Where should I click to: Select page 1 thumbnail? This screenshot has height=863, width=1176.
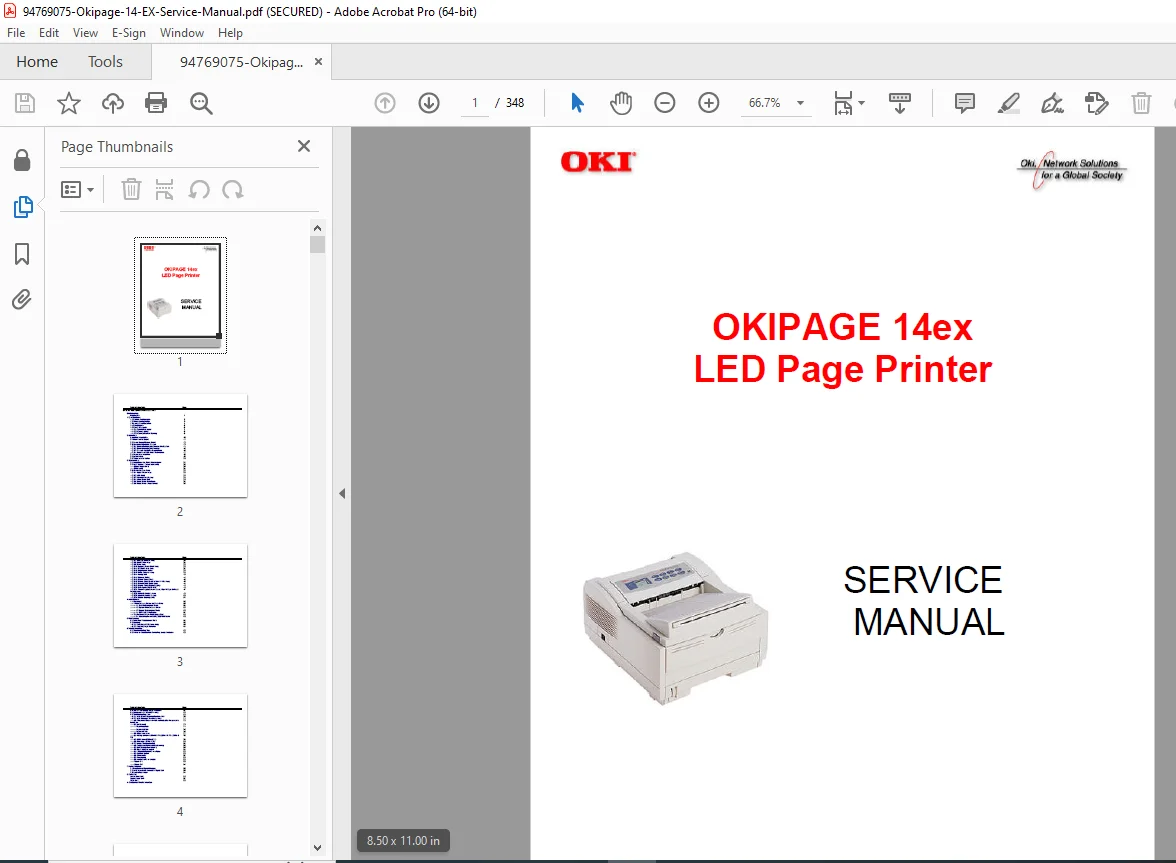click(180, 295)
